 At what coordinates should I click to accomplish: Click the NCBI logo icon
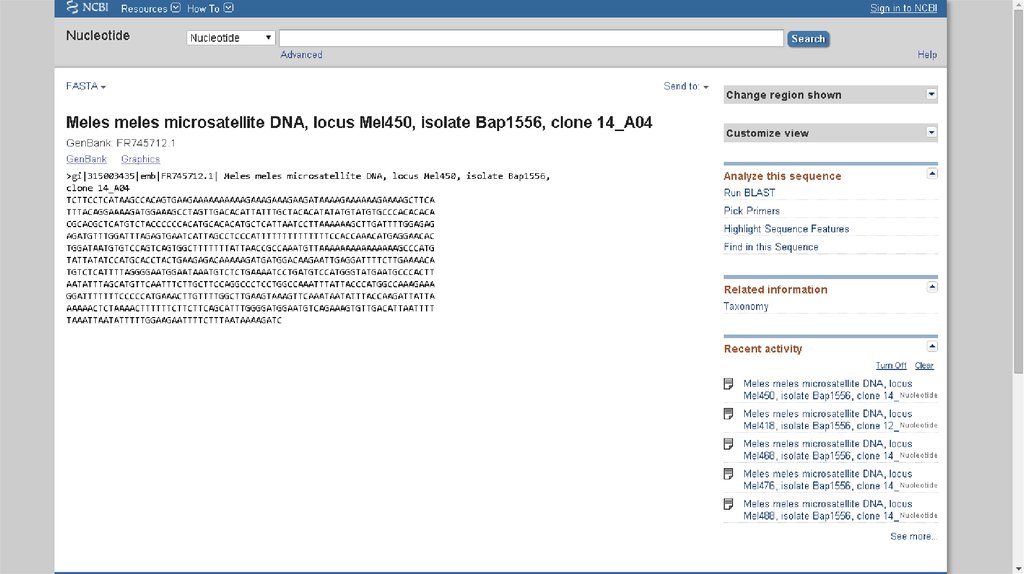(73, 8)
